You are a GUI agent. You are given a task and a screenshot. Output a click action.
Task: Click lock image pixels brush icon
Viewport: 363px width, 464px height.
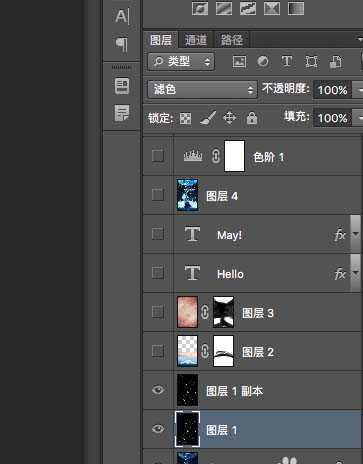pos(208,118)
